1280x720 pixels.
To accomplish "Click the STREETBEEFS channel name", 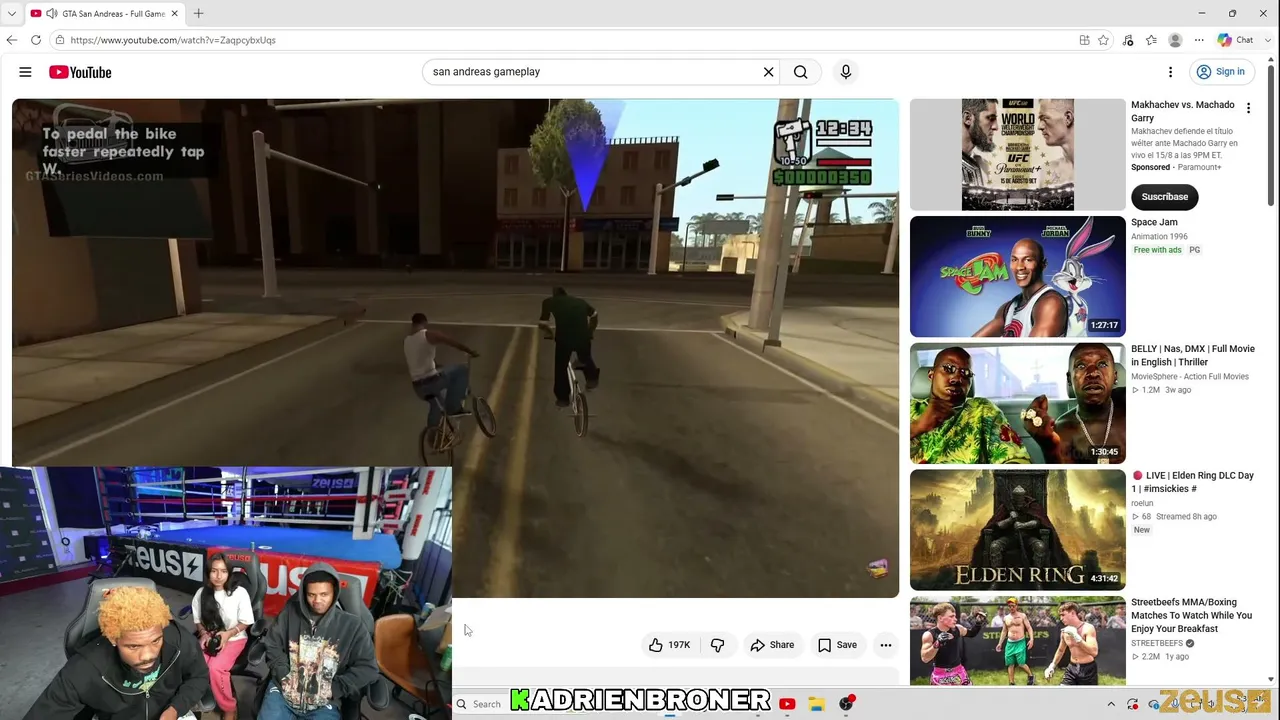I will [1155, 643].
